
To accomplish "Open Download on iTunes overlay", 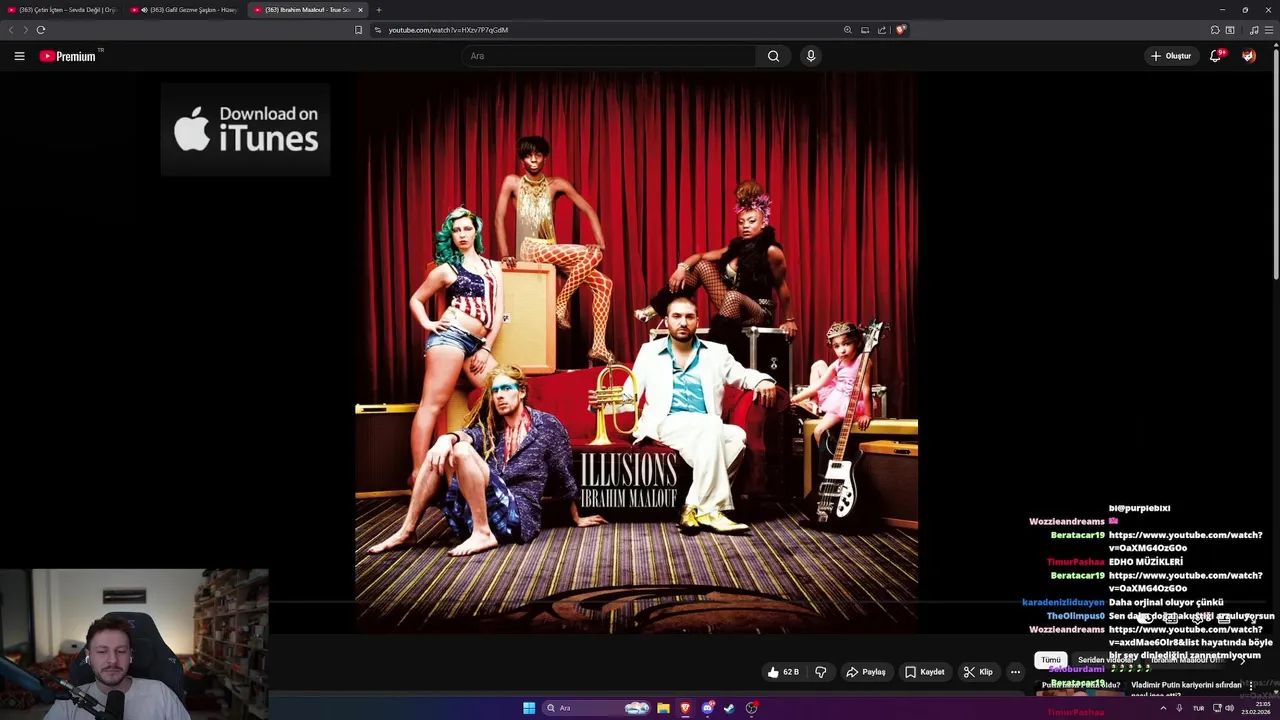I will point(245,129).
